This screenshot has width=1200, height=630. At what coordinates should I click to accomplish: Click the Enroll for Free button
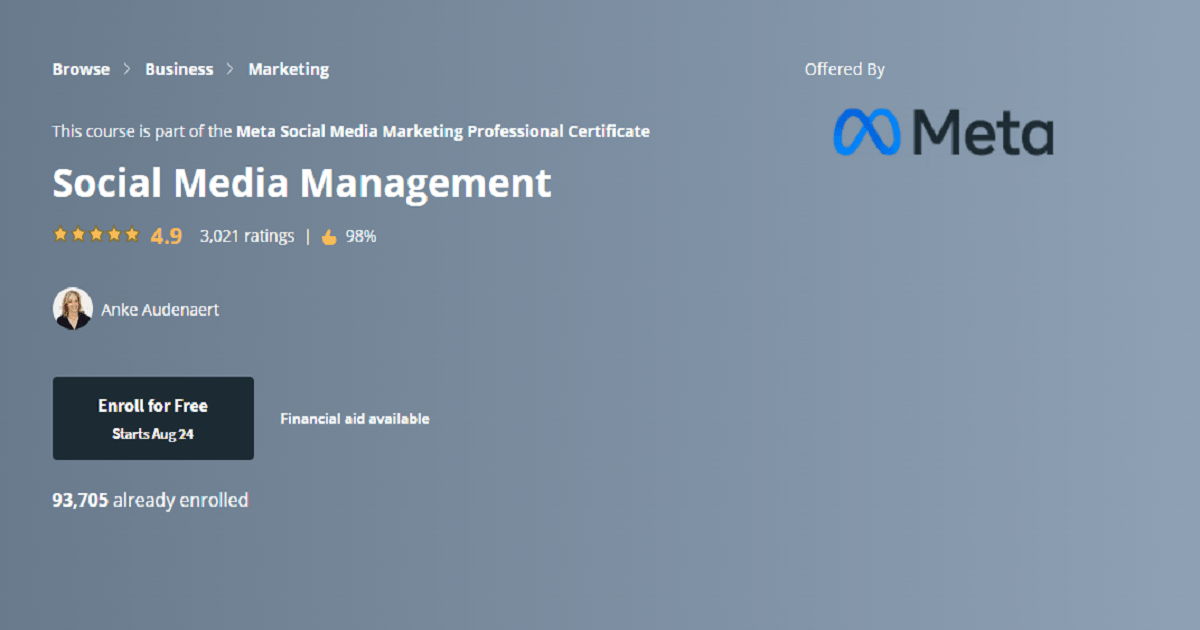tap(153, 418)
